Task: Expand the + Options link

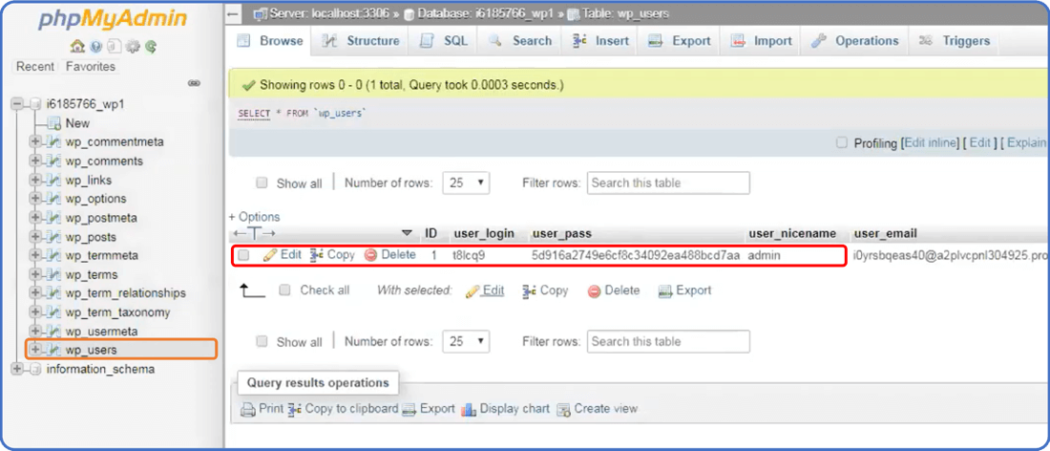Action: [x=254, y=217]
